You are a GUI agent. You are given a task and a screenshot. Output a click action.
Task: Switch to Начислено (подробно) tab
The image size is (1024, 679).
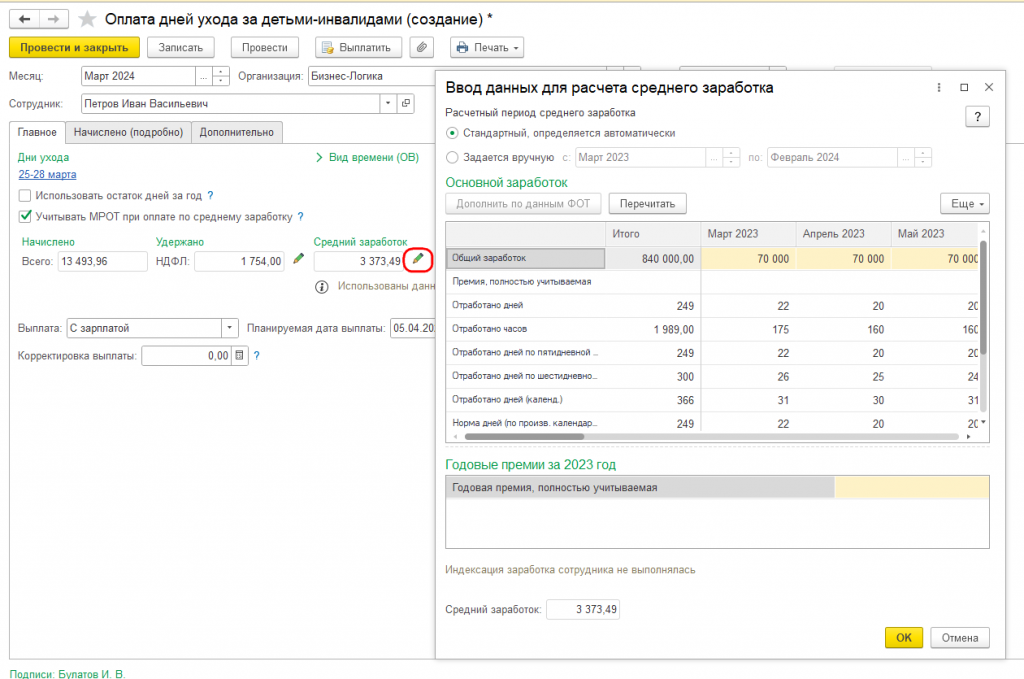click(x=128, y=132)
